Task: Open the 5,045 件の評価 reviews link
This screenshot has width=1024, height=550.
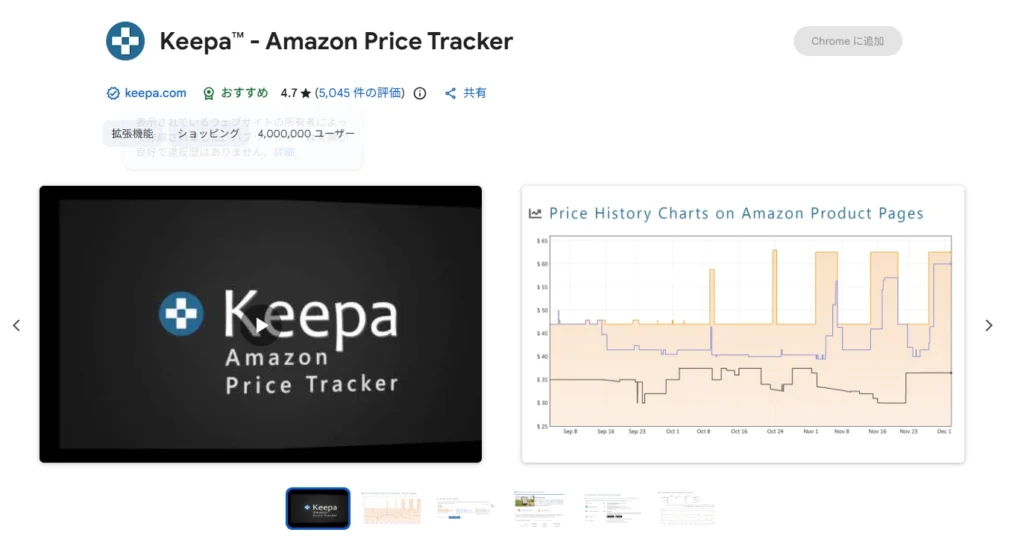Action: tap(361, 93)
